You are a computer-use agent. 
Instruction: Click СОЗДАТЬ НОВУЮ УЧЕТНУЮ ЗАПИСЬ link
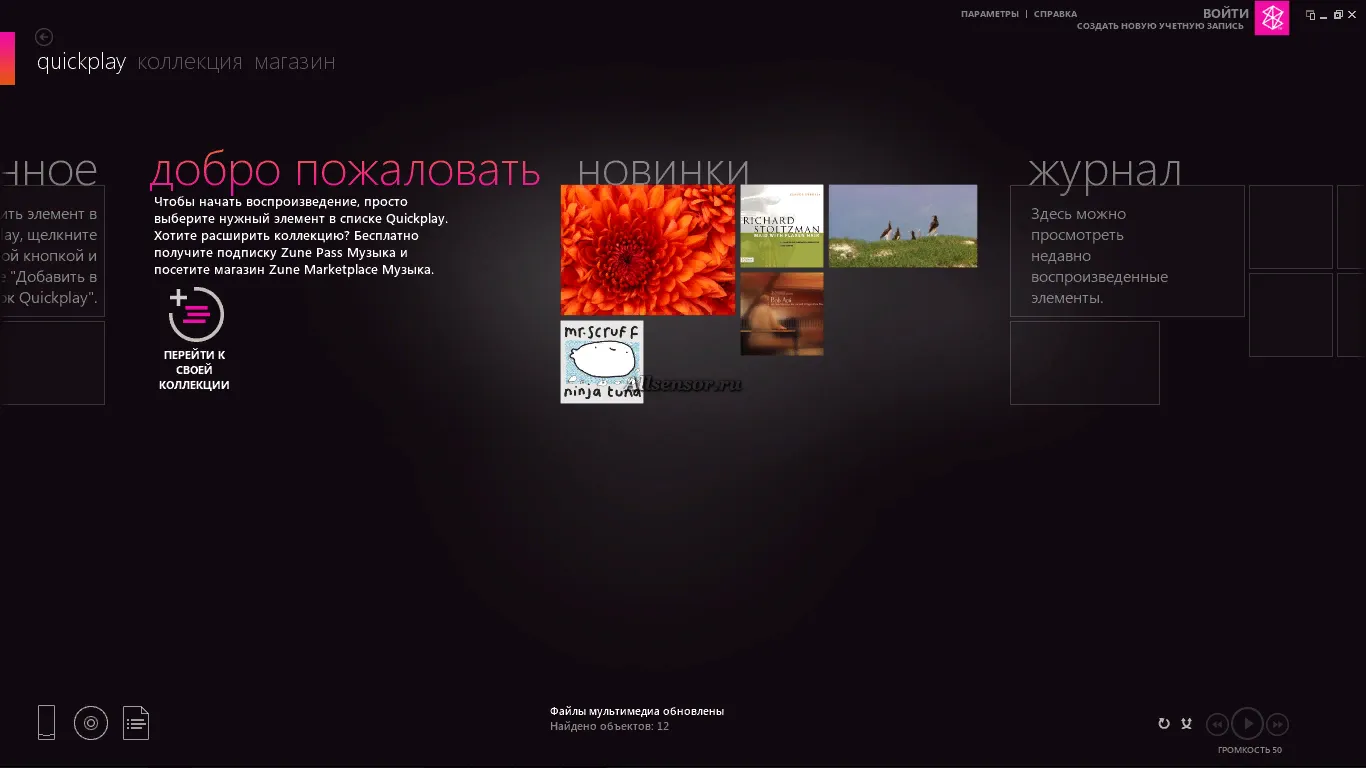(x=1160, y=26)
